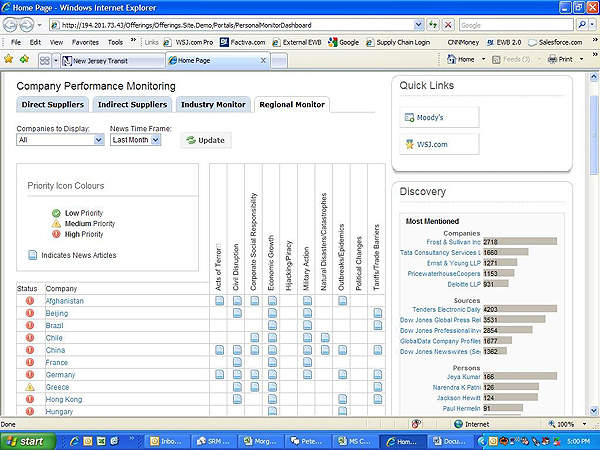Open Brazil Tariffs/Trade Barriers news icon
Image resolution: width=600 pixels, height=450 pixels.
tap(378, 326)
